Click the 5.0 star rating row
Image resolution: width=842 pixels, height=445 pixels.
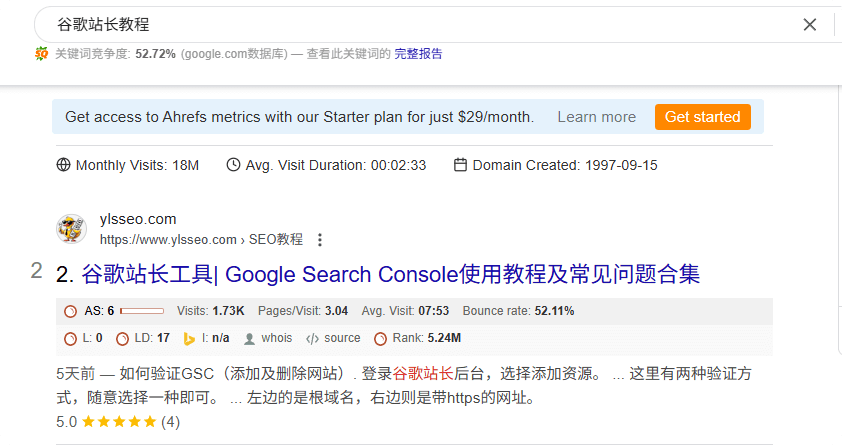(x=118, y=422)
